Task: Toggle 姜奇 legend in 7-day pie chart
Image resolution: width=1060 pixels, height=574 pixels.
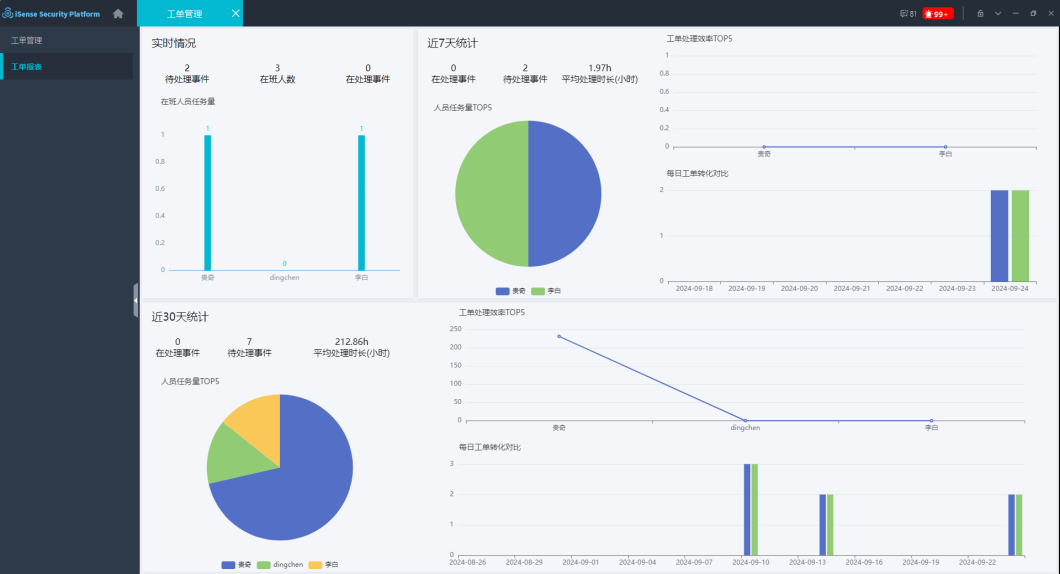Action: pos(511,291)
